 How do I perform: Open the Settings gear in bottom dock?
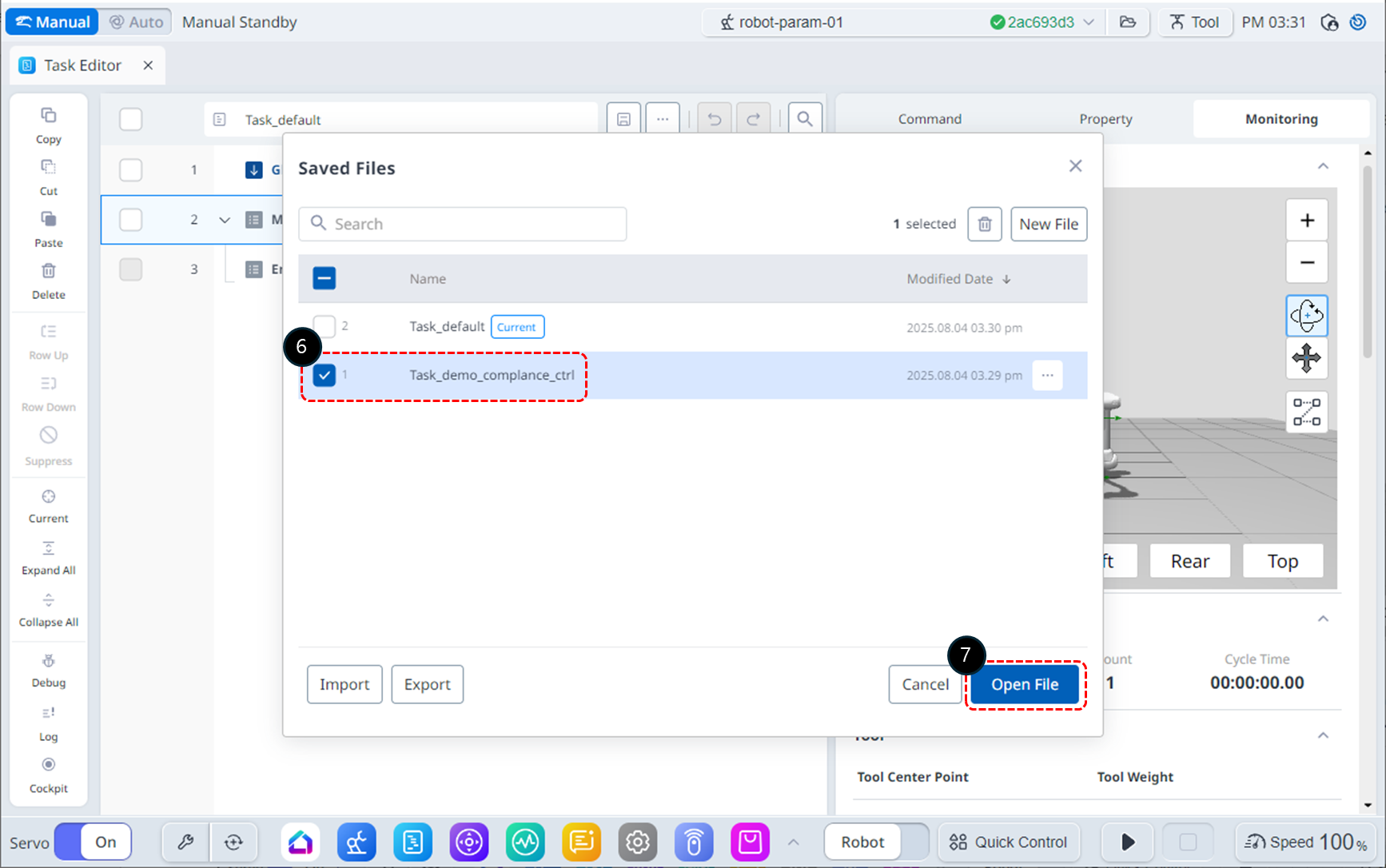(x=637, y=842)
